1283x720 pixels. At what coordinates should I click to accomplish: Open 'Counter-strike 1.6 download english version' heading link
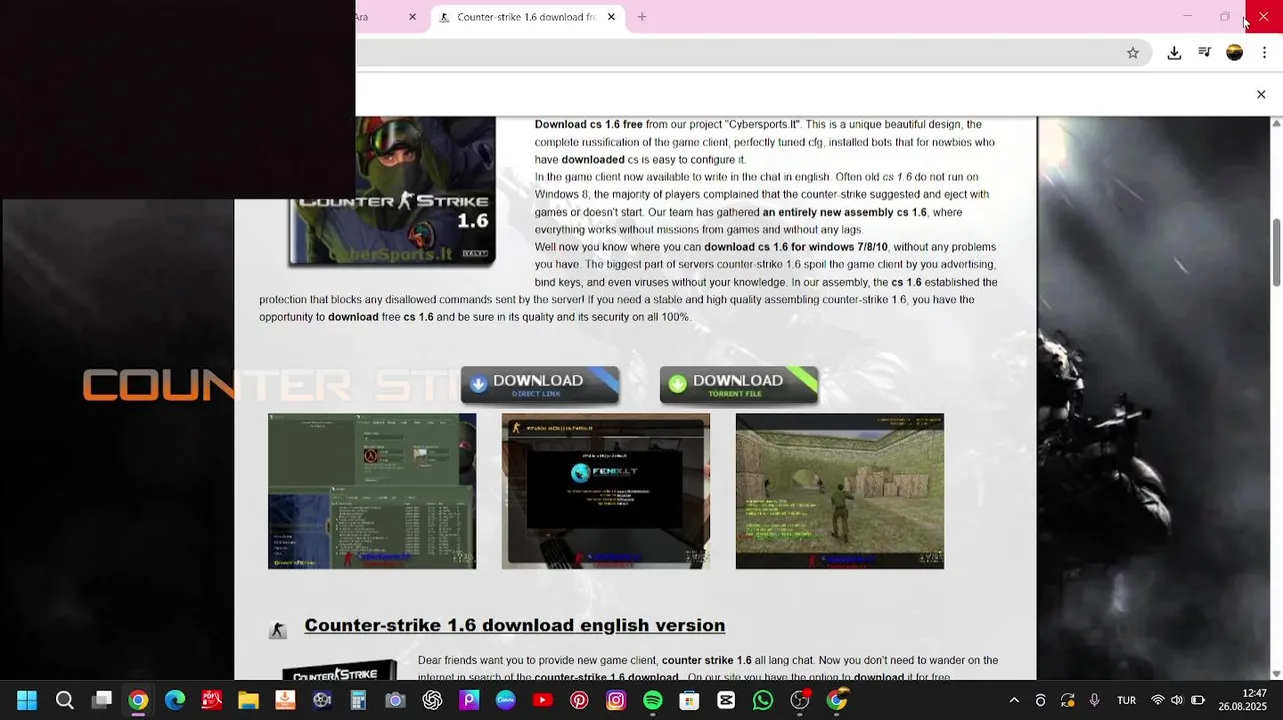coord(515,625)
